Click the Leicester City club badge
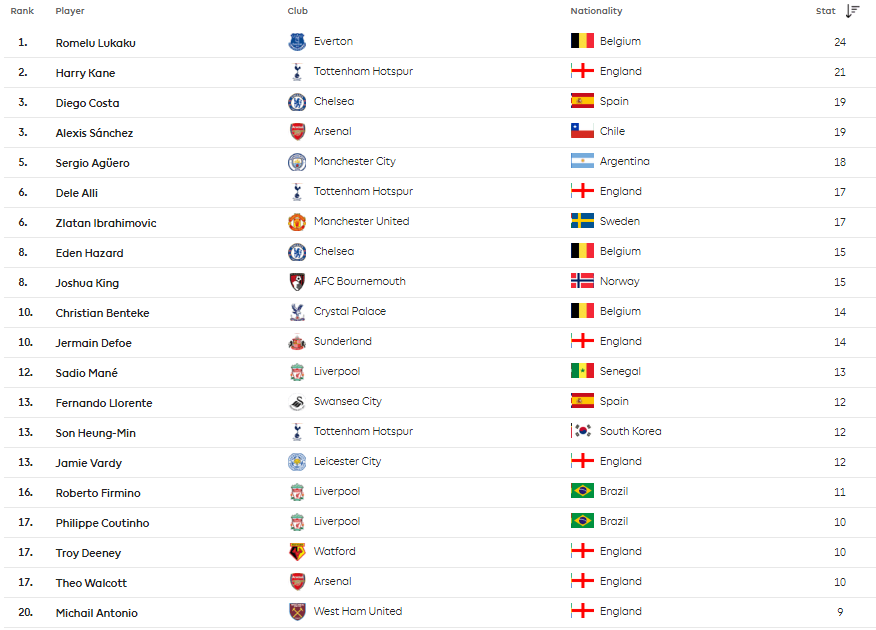The height and width of the screenshot is (630, 876). (x=297, y=462)
